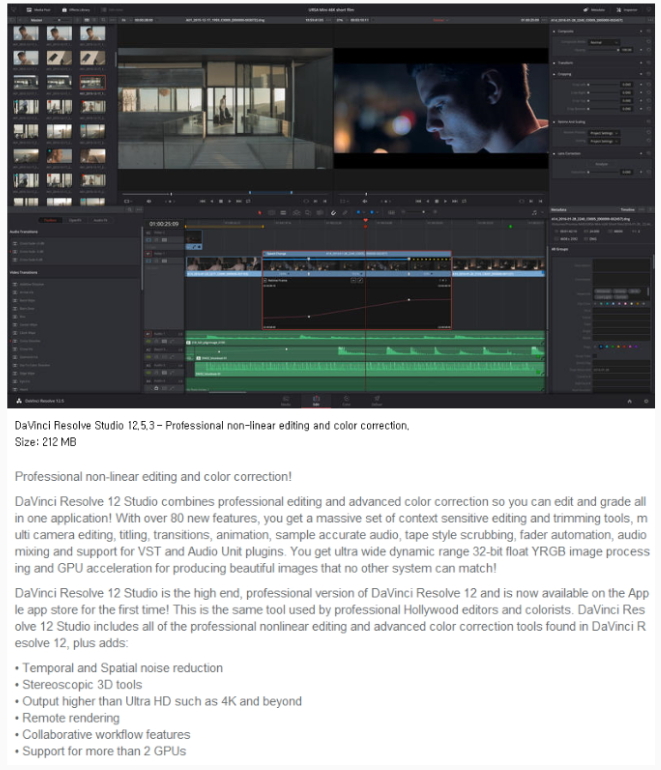Click the Replace Clip toolbar icon
The width and height of the screenshot is (661, 770).
[320, 213]
